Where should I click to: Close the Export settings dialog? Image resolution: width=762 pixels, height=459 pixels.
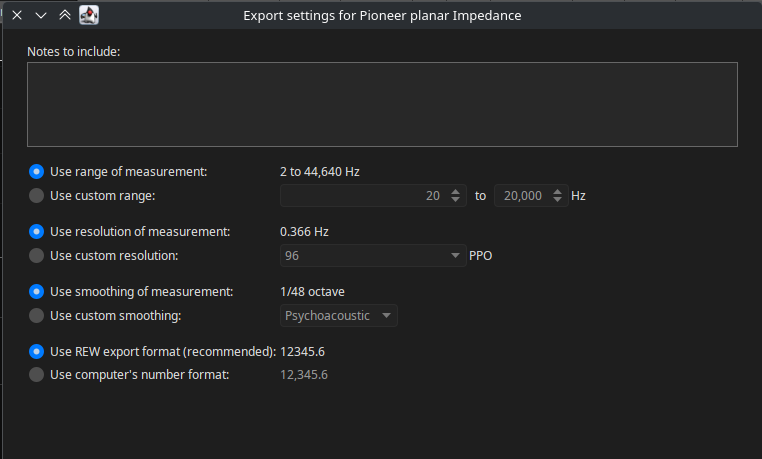coord(17,15)
